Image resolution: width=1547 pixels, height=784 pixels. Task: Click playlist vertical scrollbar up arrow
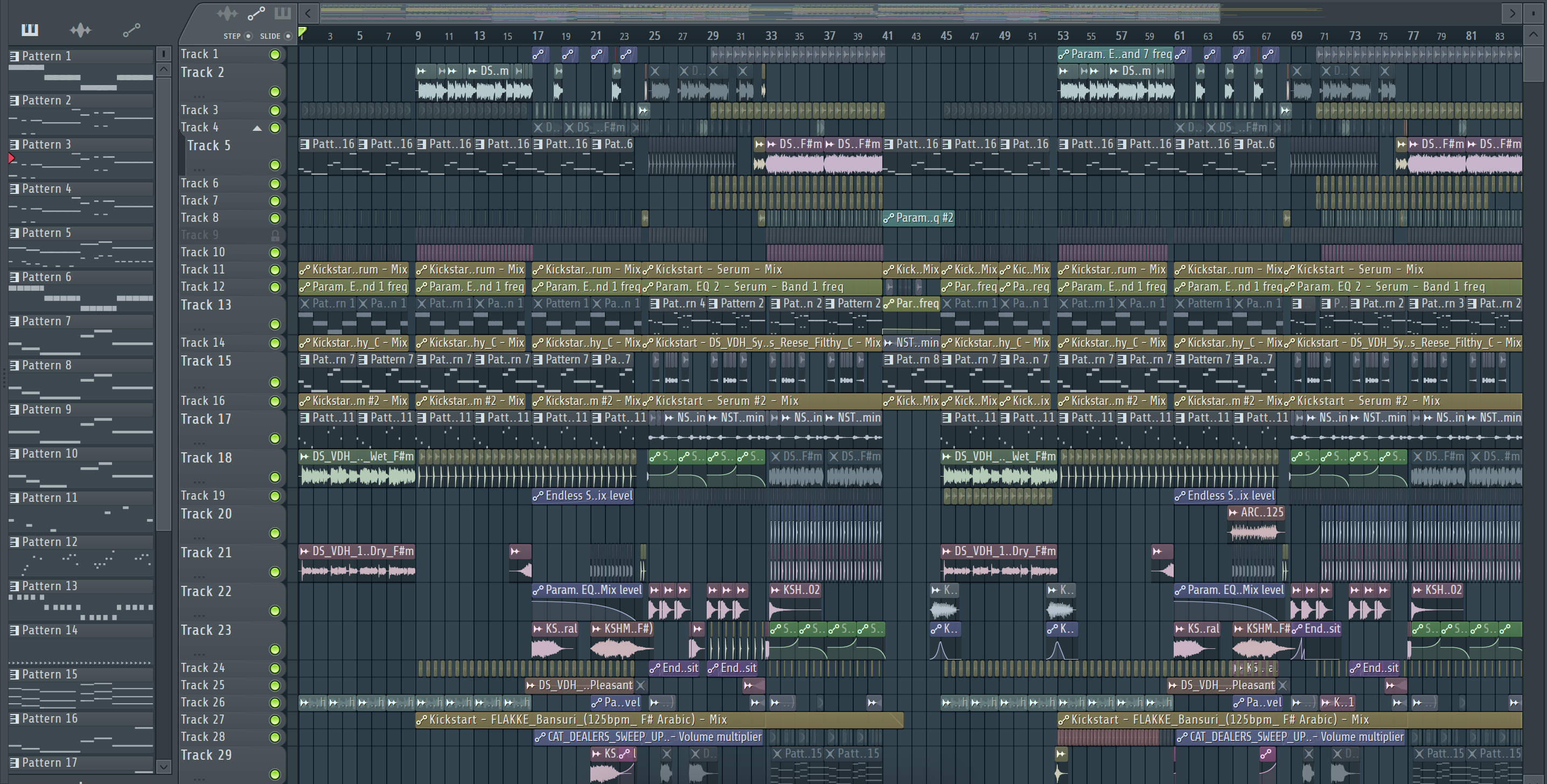pos(1533,35)
